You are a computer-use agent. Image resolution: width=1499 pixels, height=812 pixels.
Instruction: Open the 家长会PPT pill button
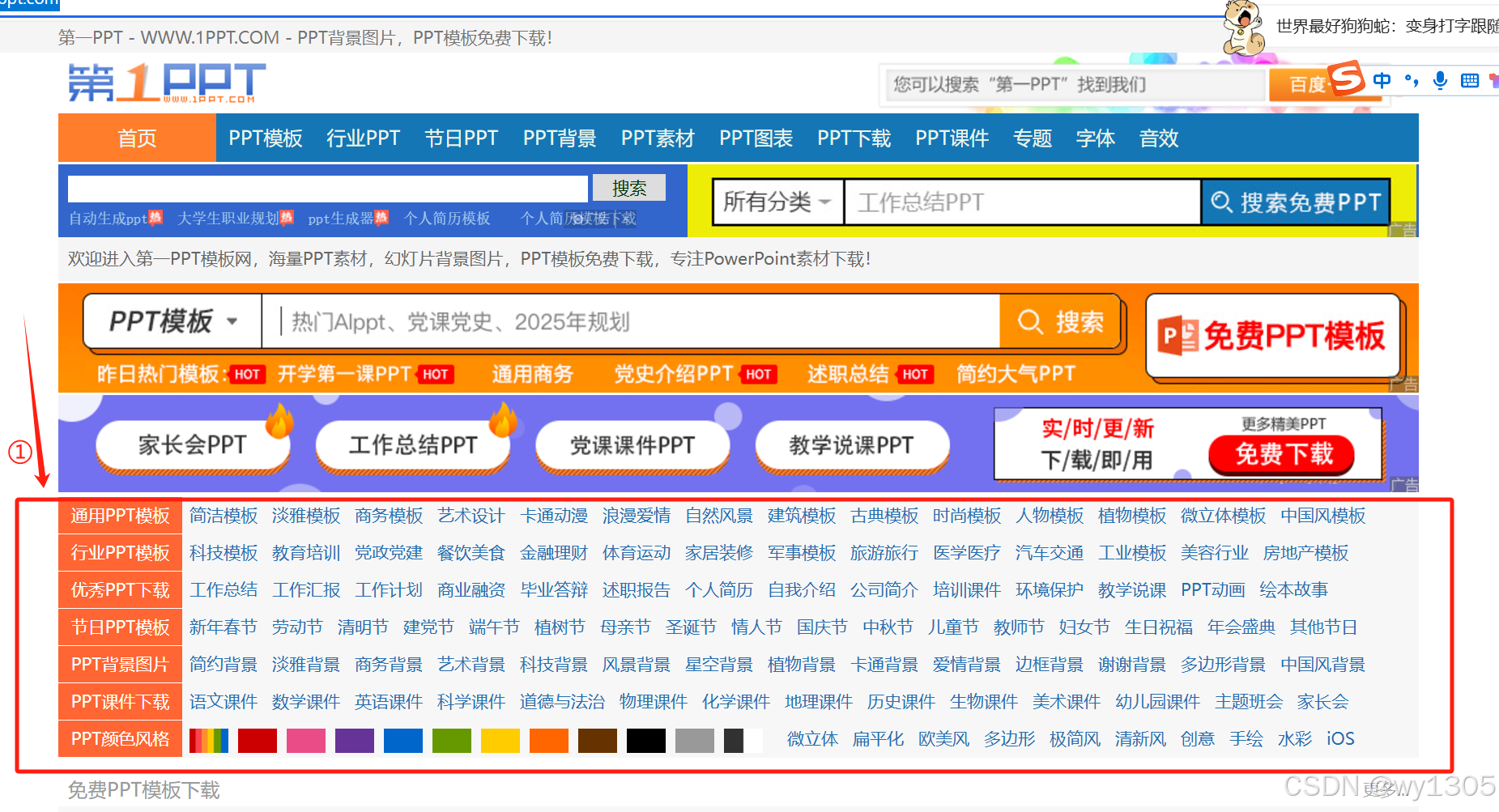coord(193,444)
